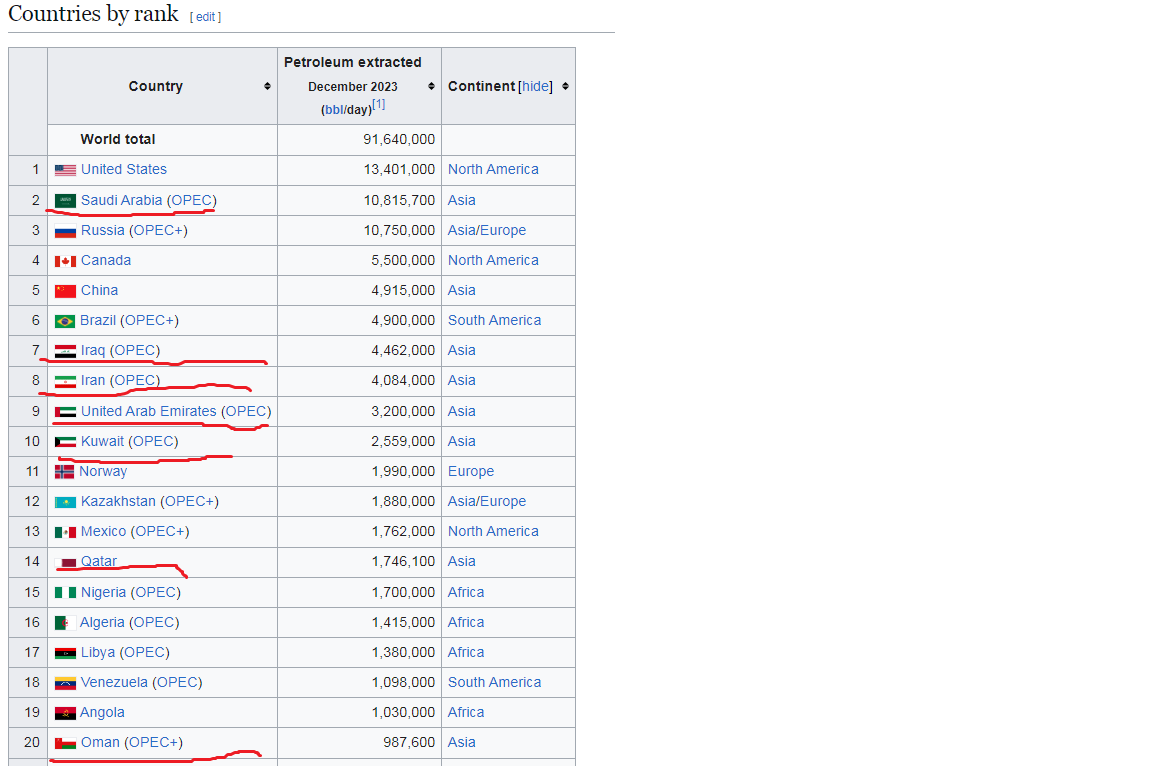This screenshot has height=766, width=1152.
Task: Click the China flag icon
Action: point(65,291)
